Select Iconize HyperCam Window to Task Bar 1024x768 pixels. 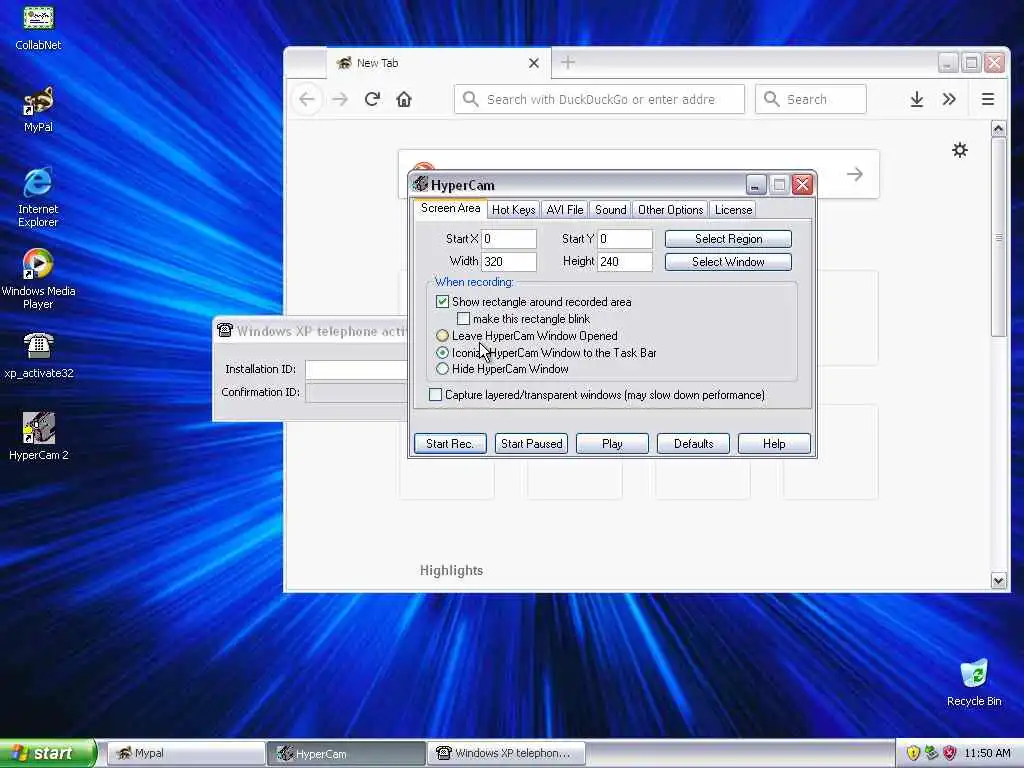click(x=442, y=353)
